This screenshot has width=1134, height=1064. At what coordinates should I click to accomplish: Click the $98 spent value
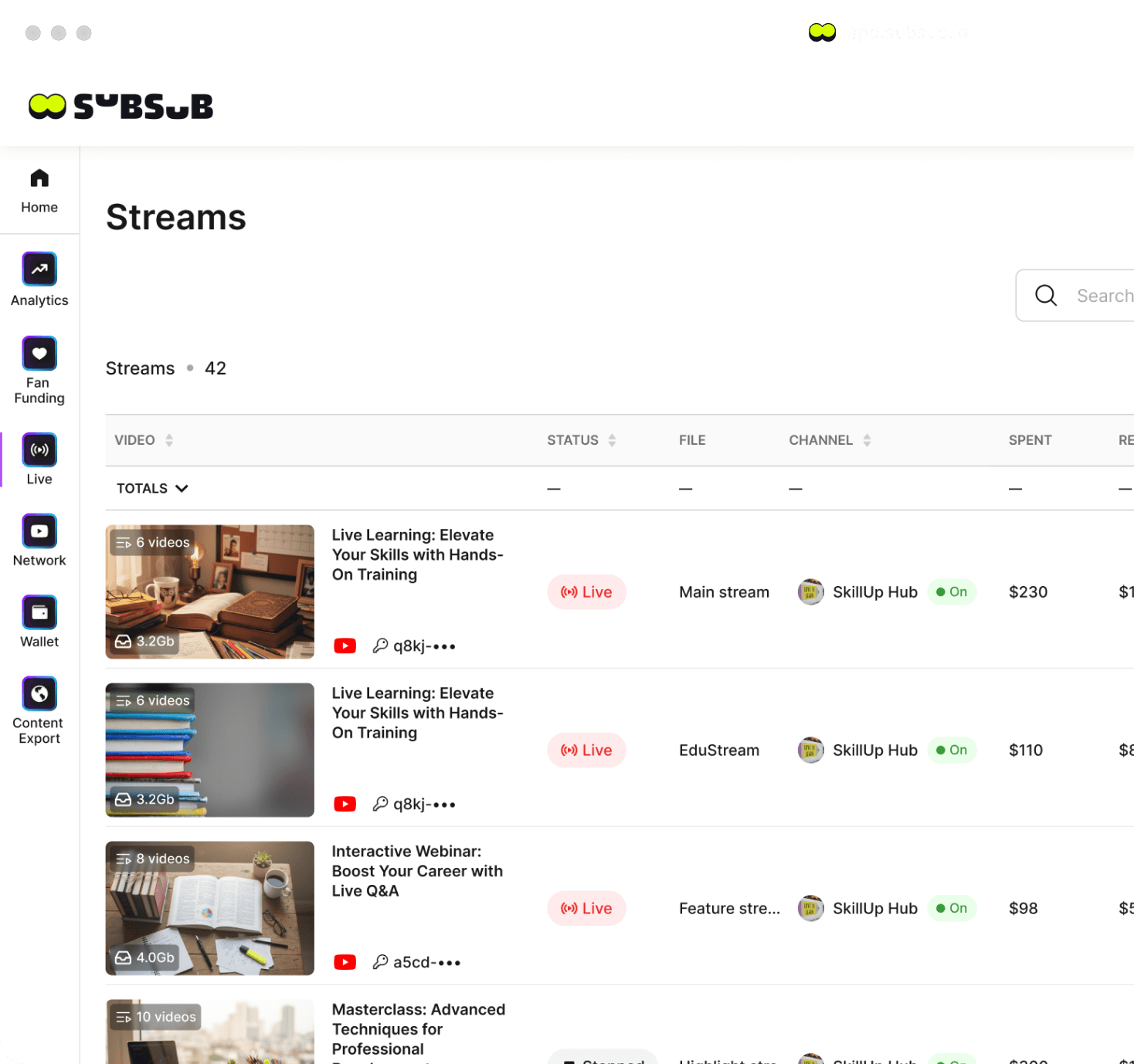point(1024,909)
